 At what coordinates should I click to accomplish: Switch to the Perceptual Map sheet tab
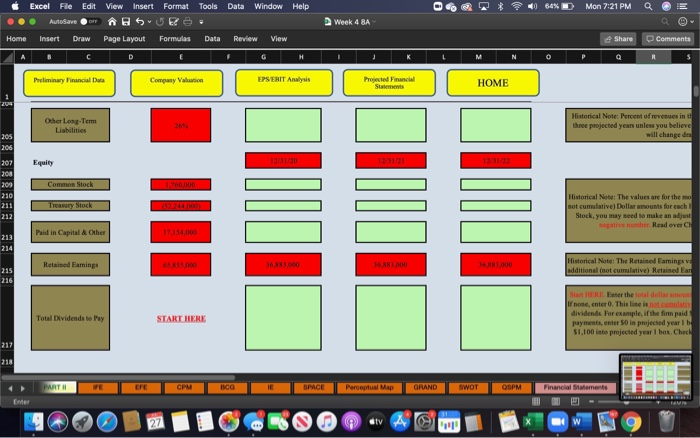(370, 388)
